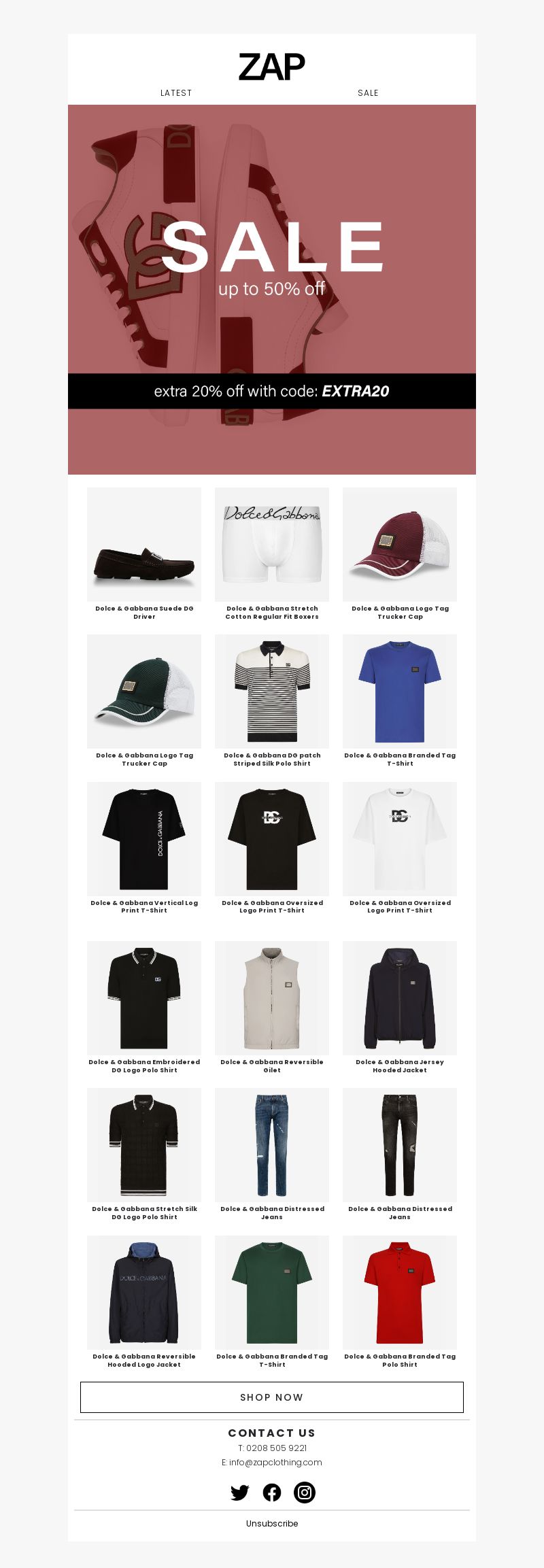Screen dimensions: 544x1568
Task: Click the info@zapclothing.com email address
Action: (275, 1462)
